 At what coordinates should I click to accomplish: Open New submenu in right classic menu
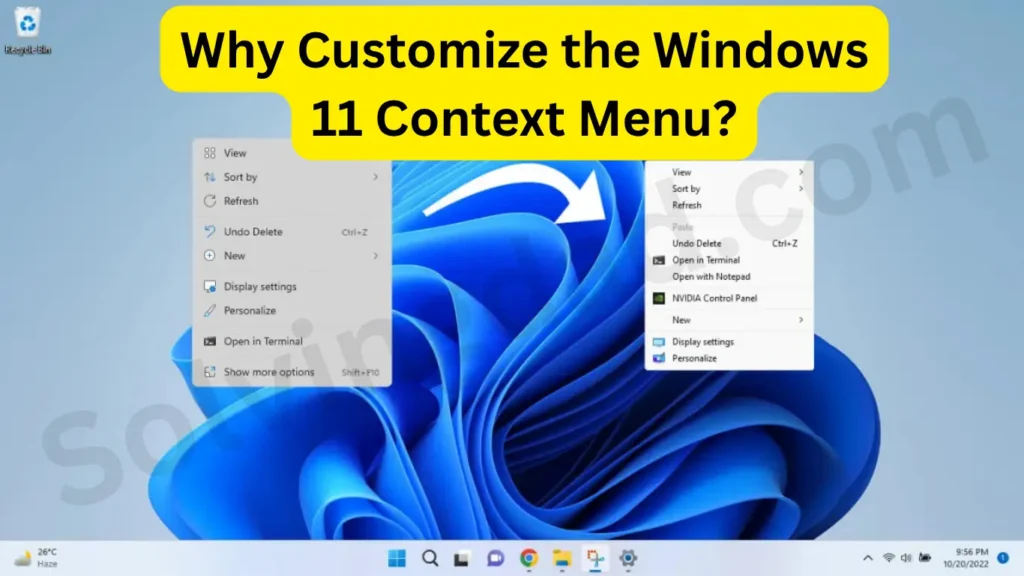729,320
